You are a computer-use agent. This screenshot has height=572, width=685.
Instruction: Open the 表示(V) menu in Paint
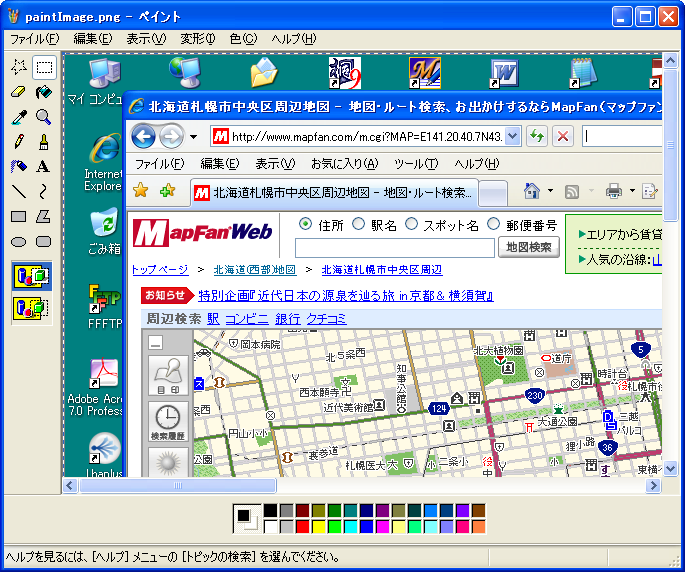point(146,39)
